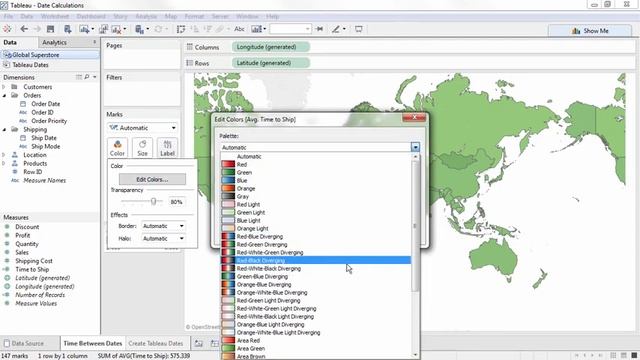
Task: Open the Worksheet menu
Action: pos(55,16)
